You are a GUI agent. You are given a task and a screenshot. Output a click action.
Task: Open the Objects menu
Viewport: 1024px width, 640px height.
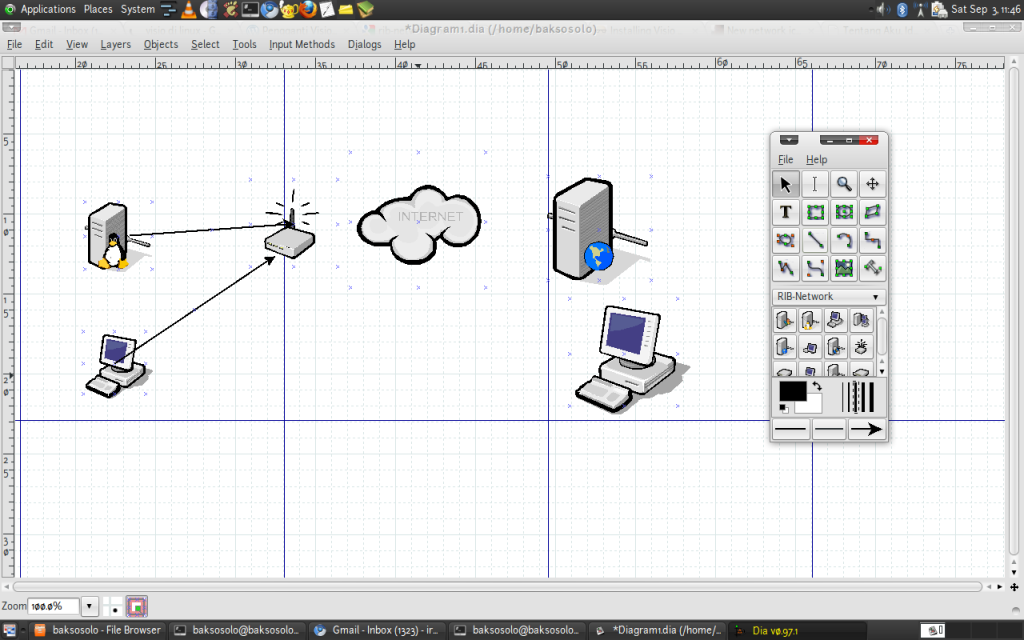(x=160, y=44)
